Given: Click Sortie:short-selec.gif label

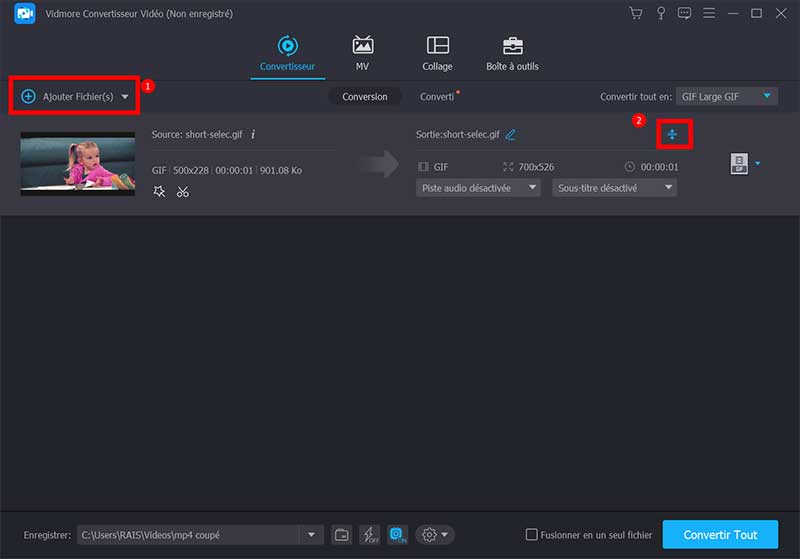Looking at the screenshot, I should [x=458, y=134].
